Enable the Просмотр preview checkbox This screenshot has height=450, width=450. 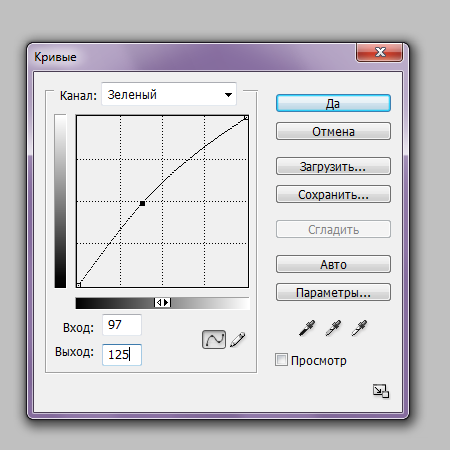(281, 360)
